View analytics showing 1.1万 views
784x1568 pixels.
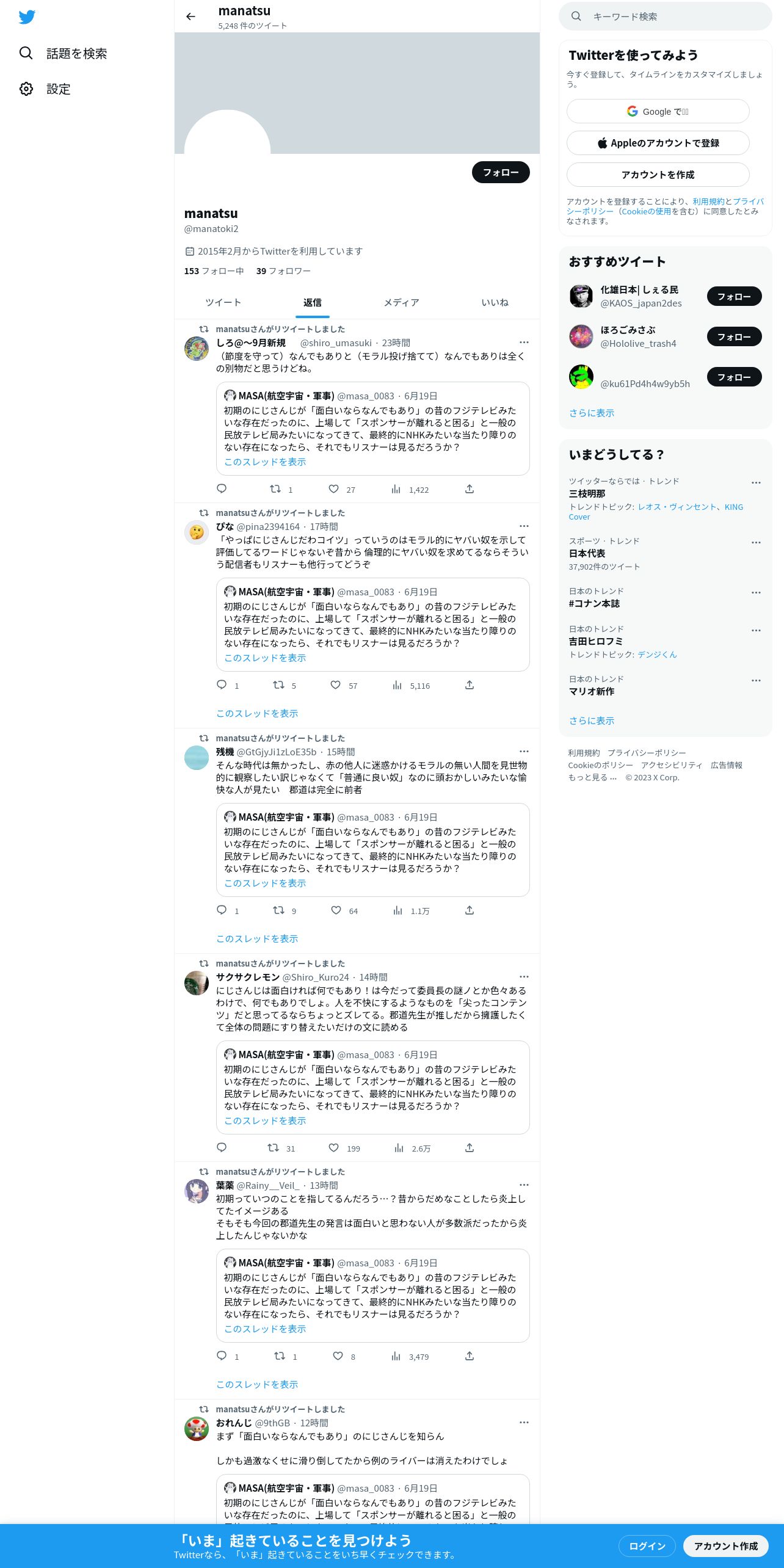click(x=411, y=910)
